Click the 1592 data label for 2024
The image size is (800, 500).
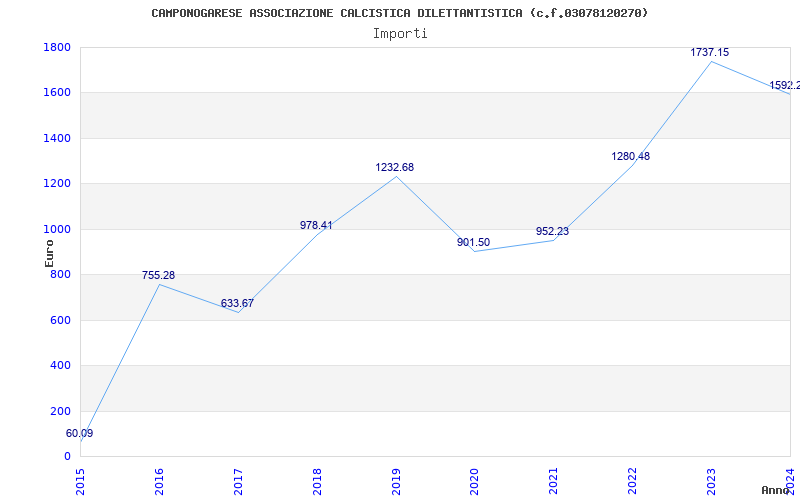click(785, 85)
